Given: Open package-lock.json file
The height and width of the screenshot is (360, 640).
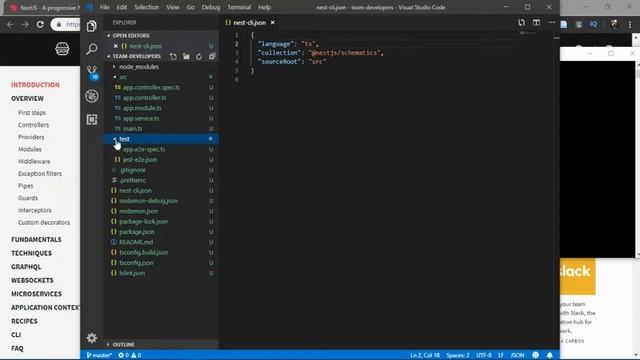Looking at the screenshot, I should click(143, 221).
